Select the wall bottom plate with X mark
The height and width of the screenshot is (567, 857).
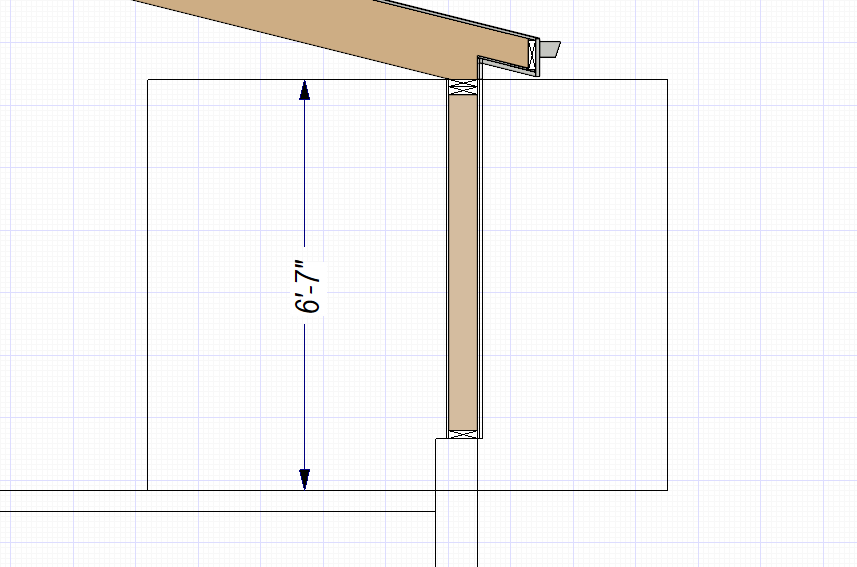point(461,434)
